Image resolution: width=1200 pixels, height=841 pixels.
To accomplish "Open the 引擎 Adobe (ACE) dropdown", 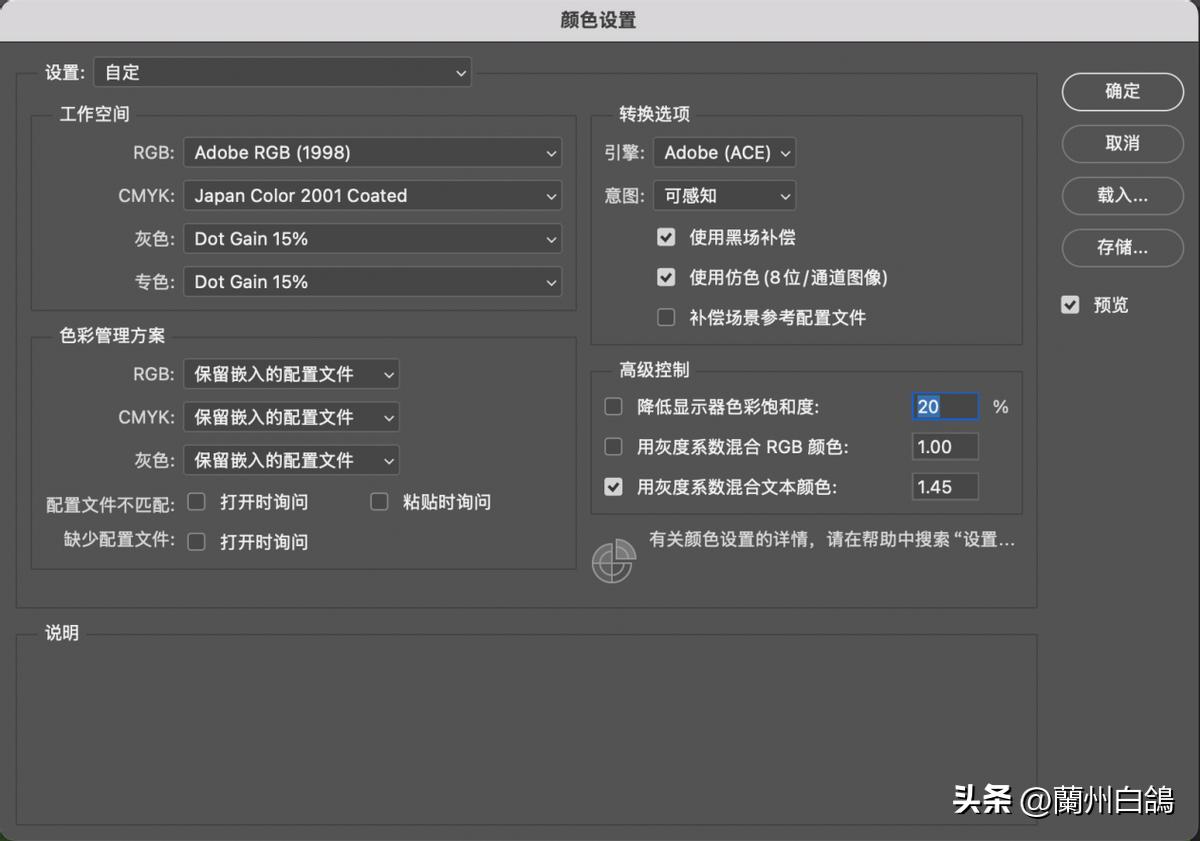I will 724,153.
